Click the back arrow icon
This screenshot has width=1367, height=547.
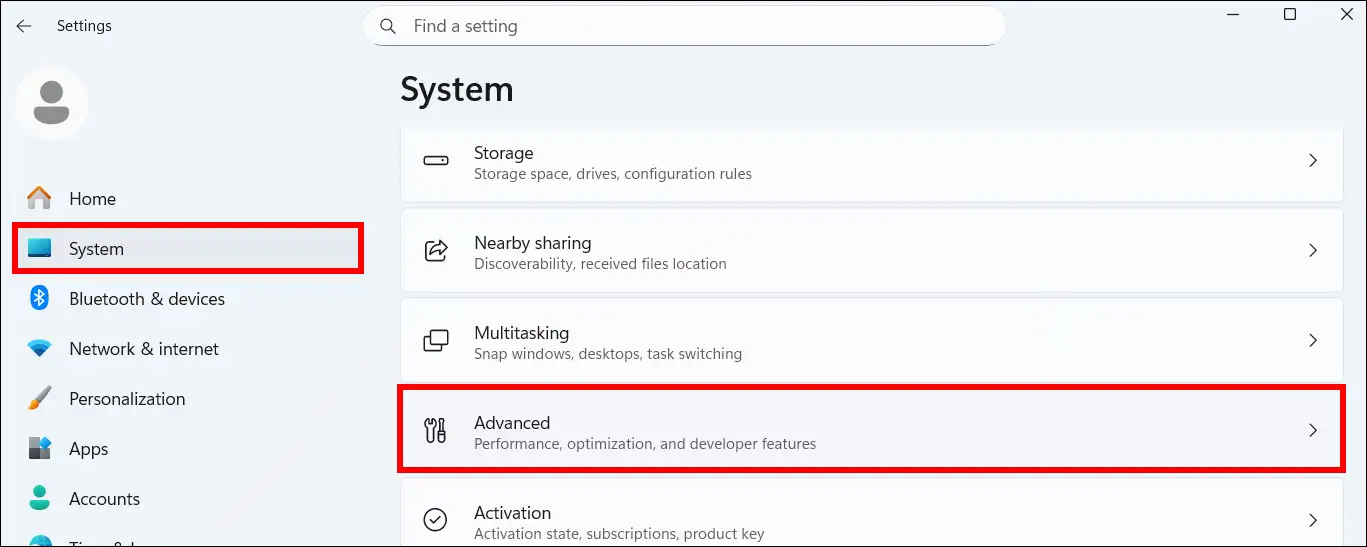tap(24, 26)
